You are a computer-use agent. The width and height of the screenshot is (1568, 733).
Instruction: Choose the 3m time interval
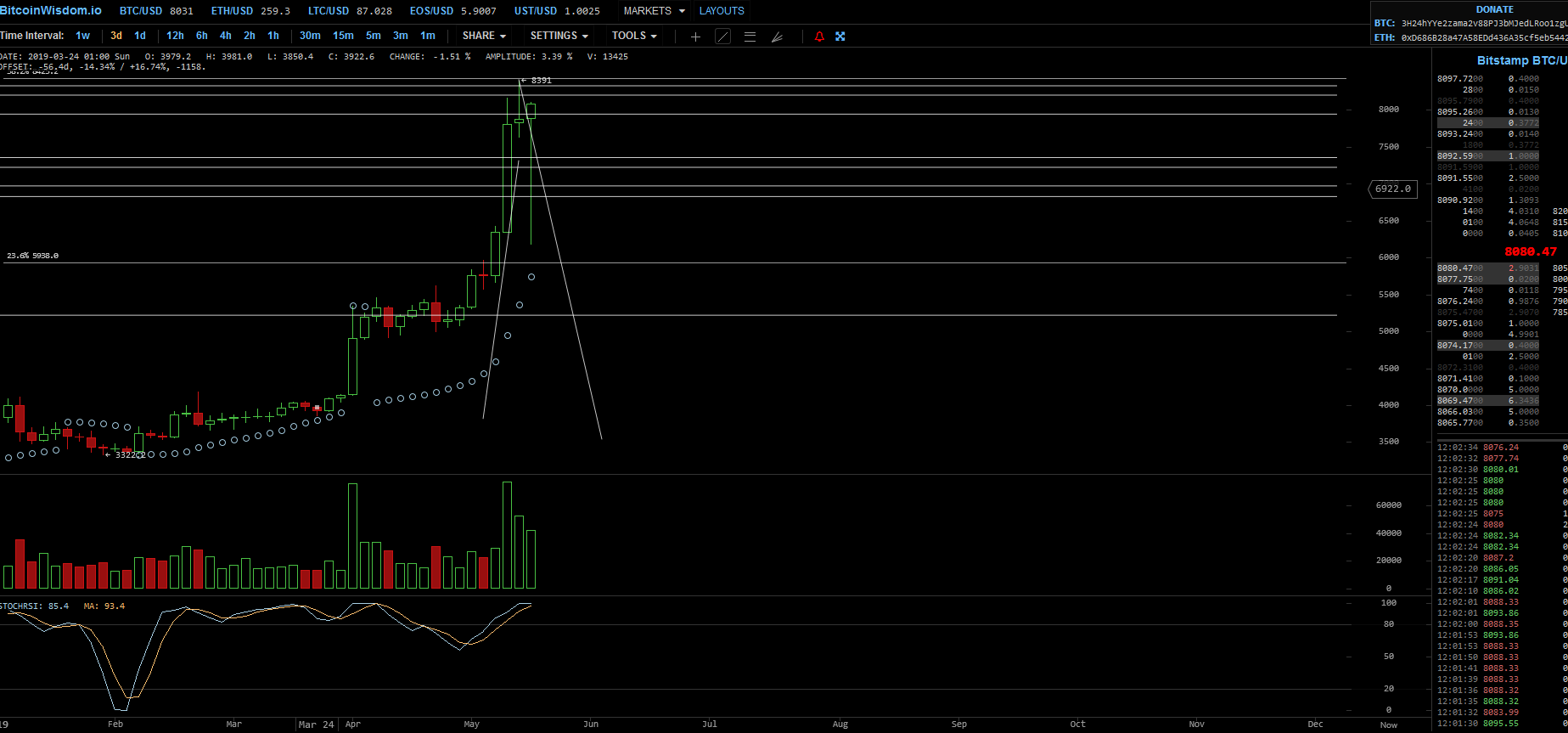401,36
